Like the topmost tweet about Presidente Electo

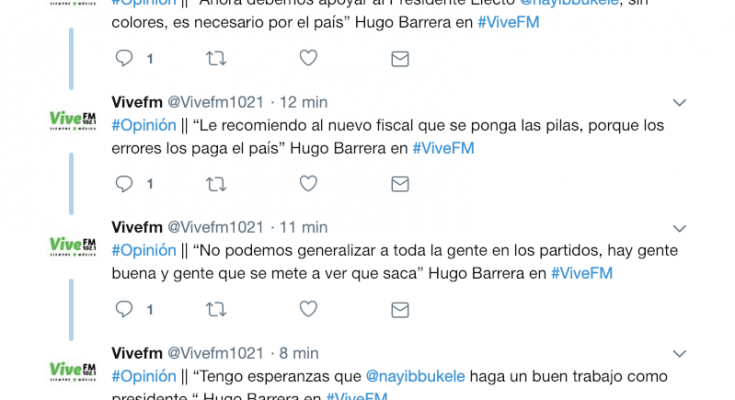tap(308, 58)
